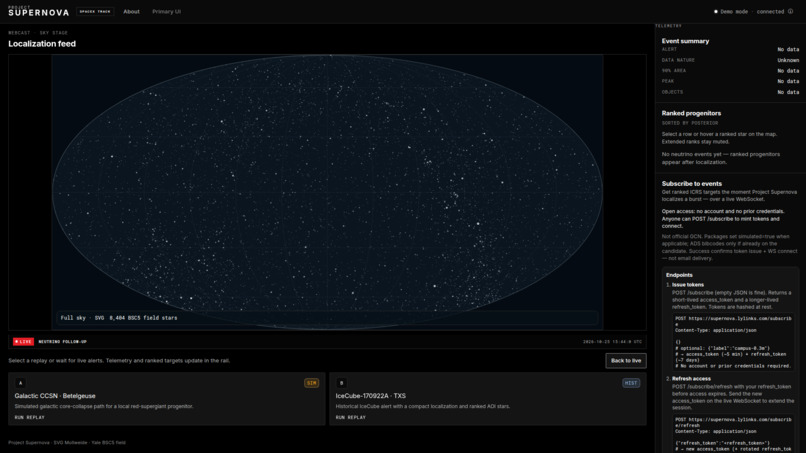Click the Demo mode status dot

[x=716, y=11]
